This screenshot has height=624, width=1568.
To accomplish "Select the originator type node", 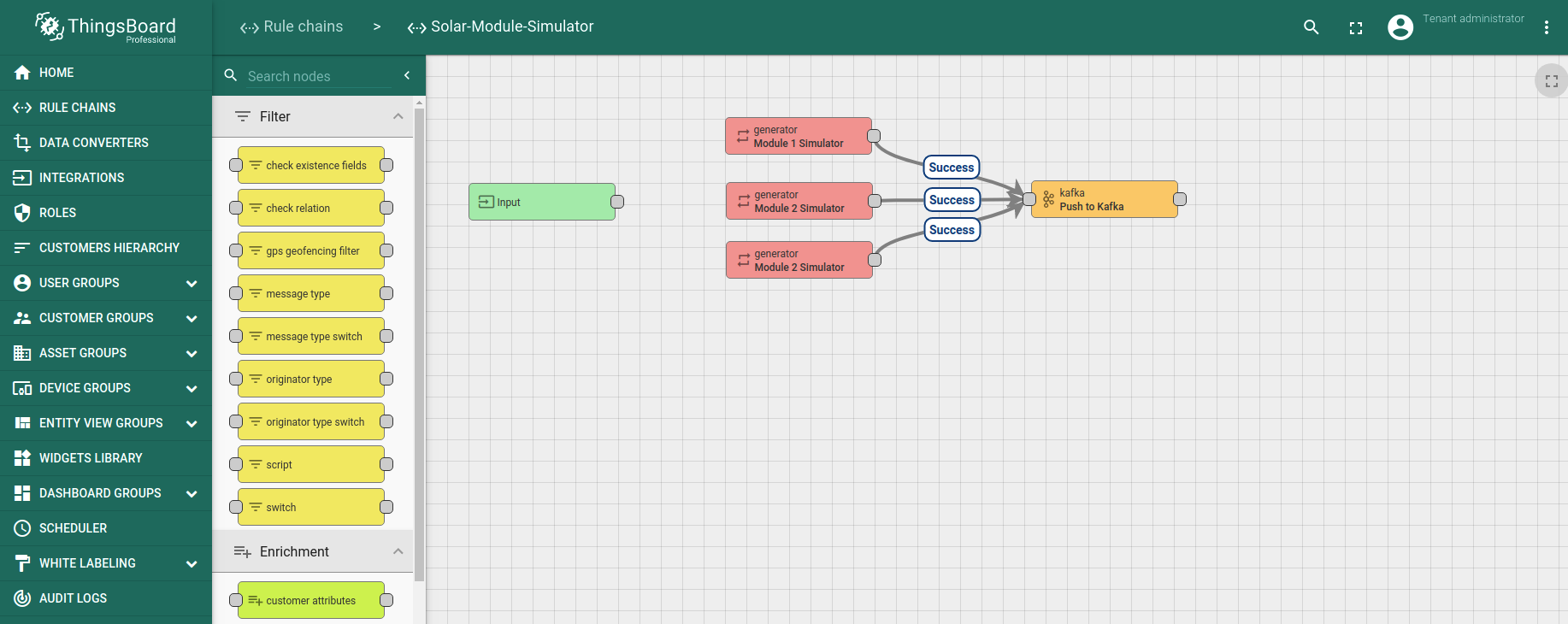I will click(x=311, y=379).
